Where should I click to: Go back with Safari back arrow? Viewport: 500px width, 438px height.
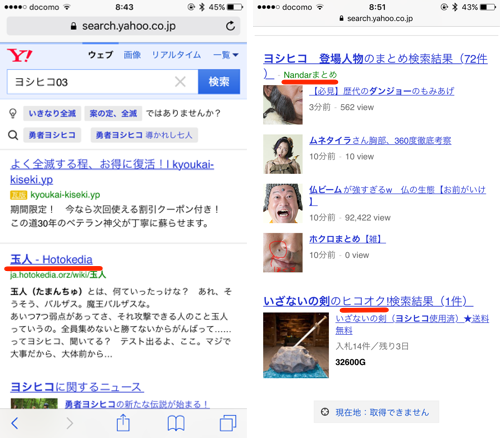[15, 423]
